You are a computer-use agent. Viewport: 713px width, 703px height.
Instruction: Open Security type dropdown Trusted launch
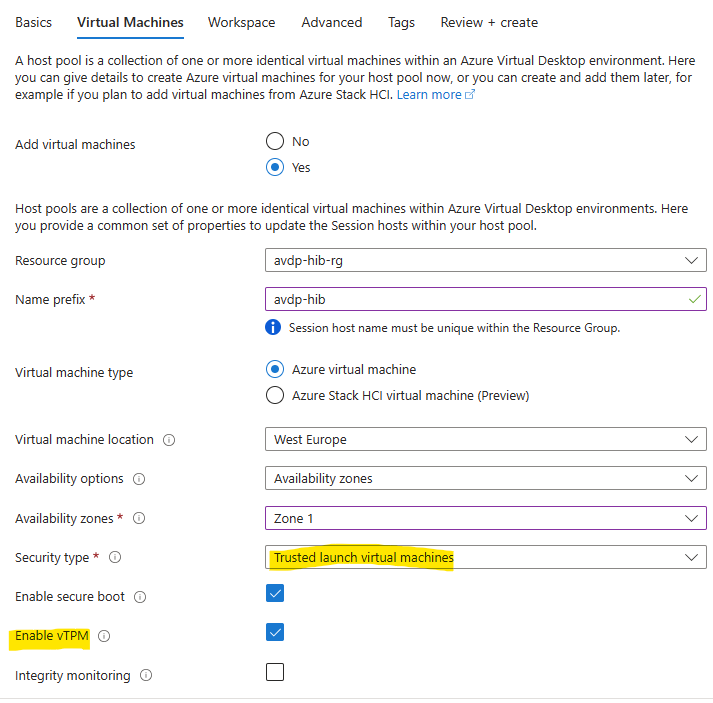tap(486, 557)
